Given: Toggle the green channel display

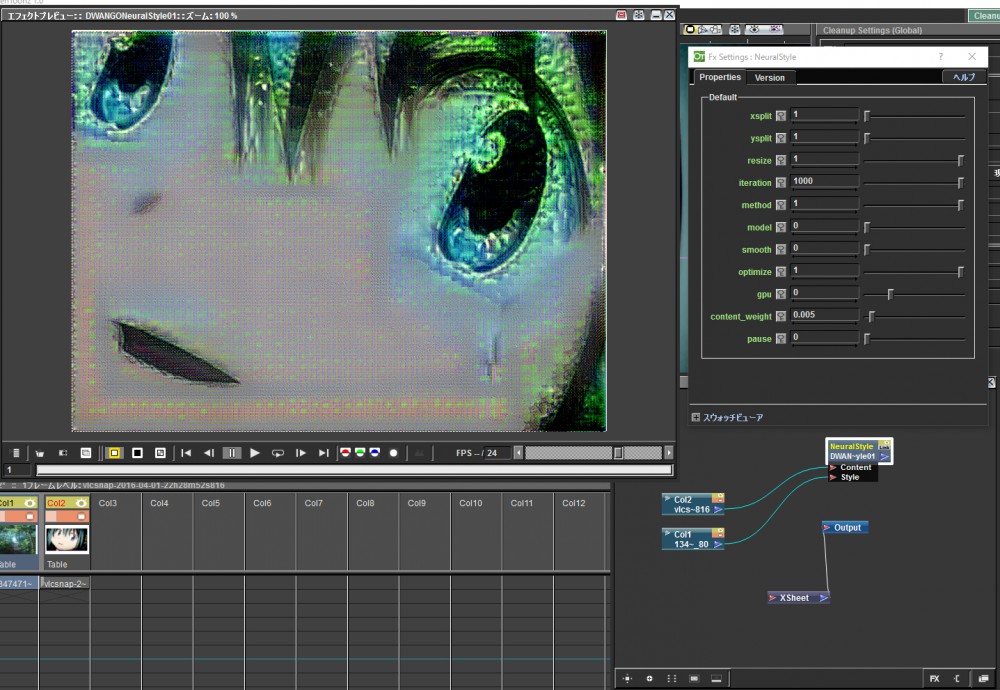Looking at the screenshot, I should (360, 453).
